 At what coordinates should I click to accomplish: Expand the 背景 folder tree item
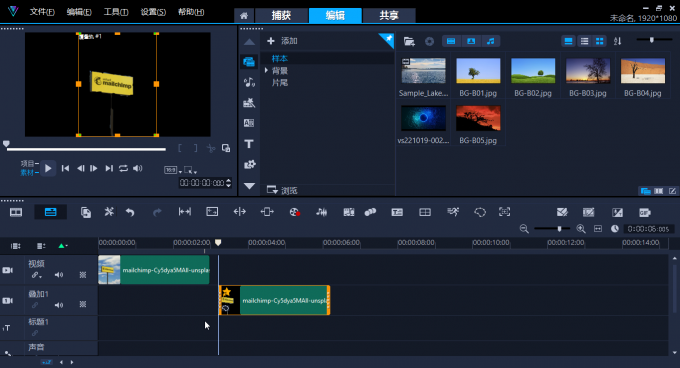[266, 70]
